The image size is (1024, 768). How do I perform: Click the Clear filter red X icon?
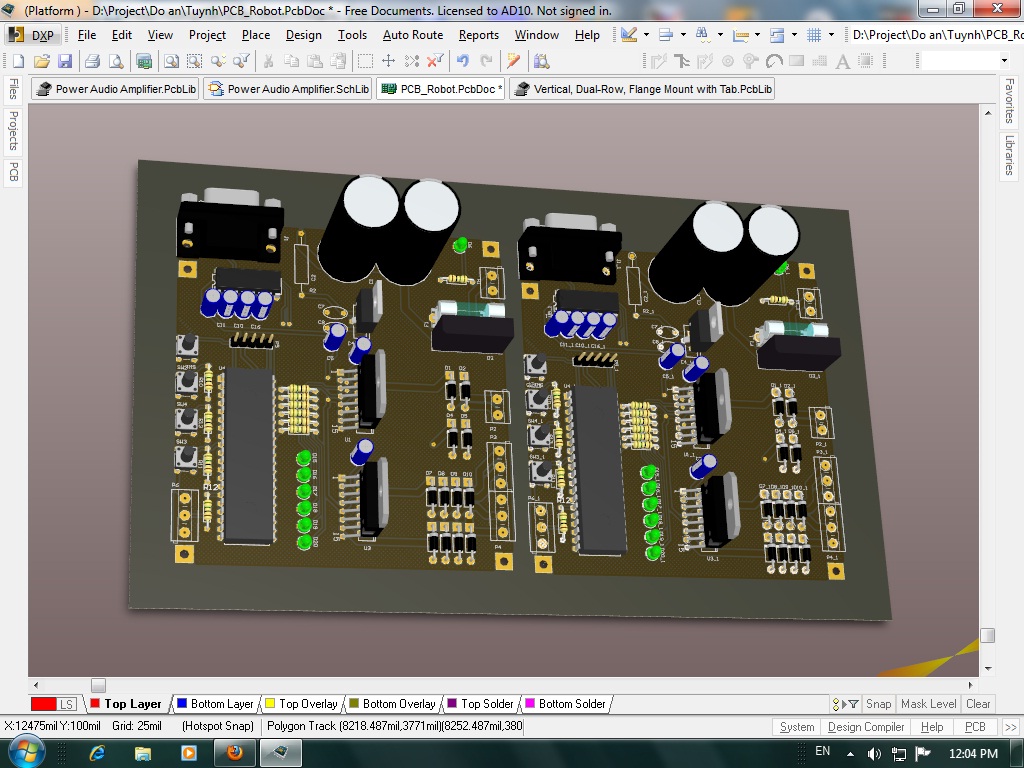coord(435,62)
